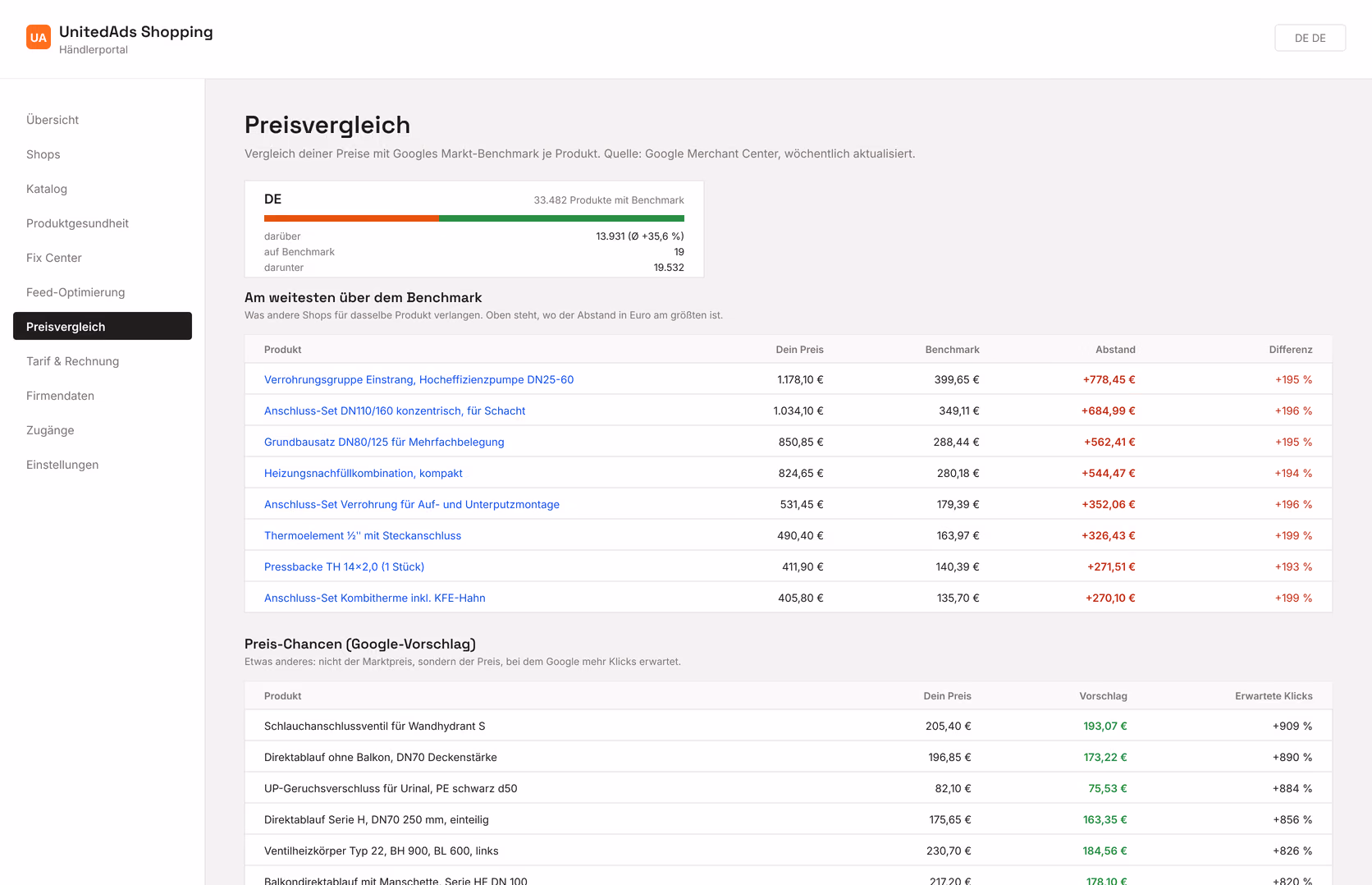Click the Abstand value +352,06 €
The image size is (1372, 885).
[x=1109, y=504]
